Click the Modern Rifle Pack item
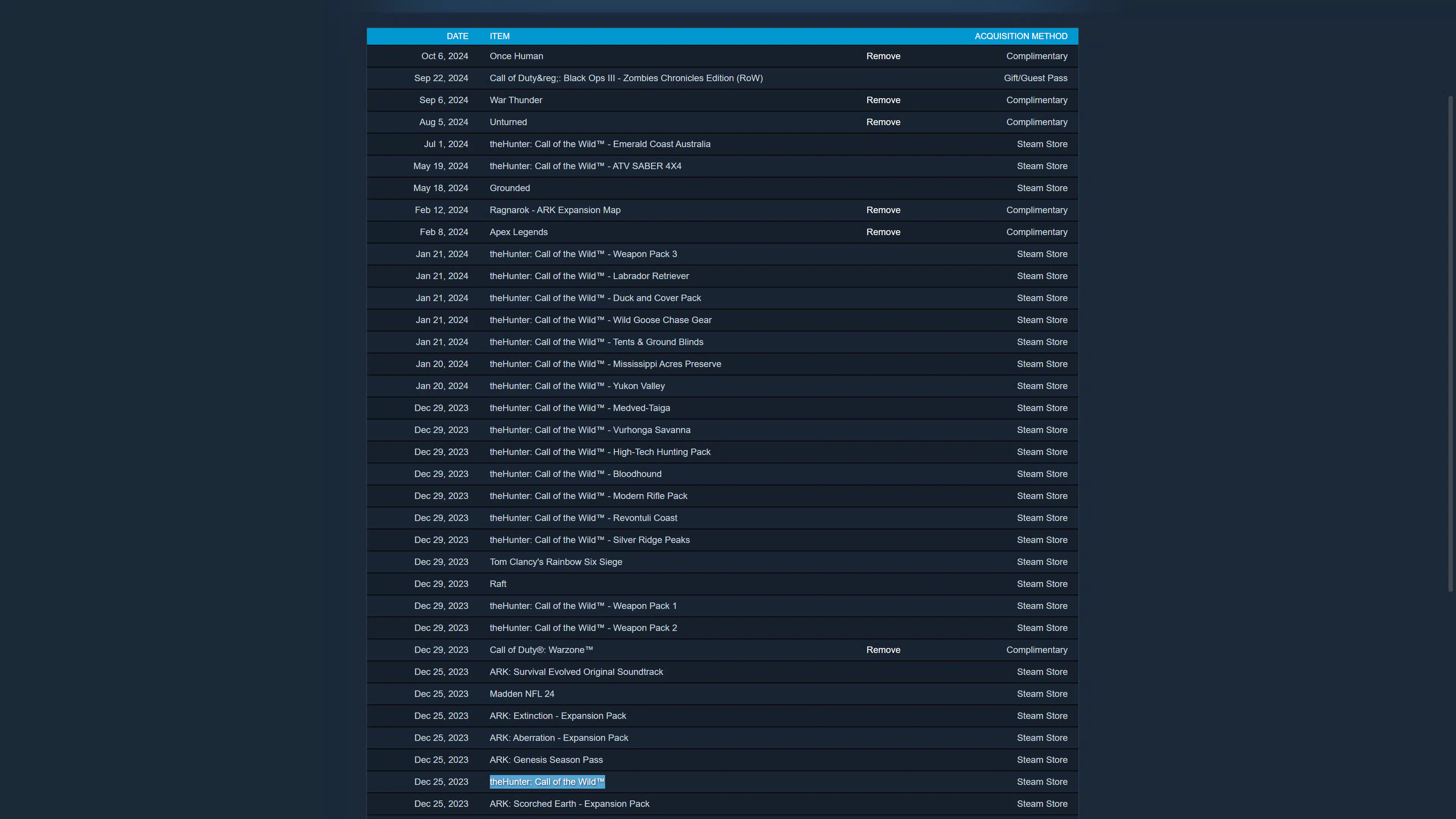This screenshot has height=819, width=1456. (588, 496)
